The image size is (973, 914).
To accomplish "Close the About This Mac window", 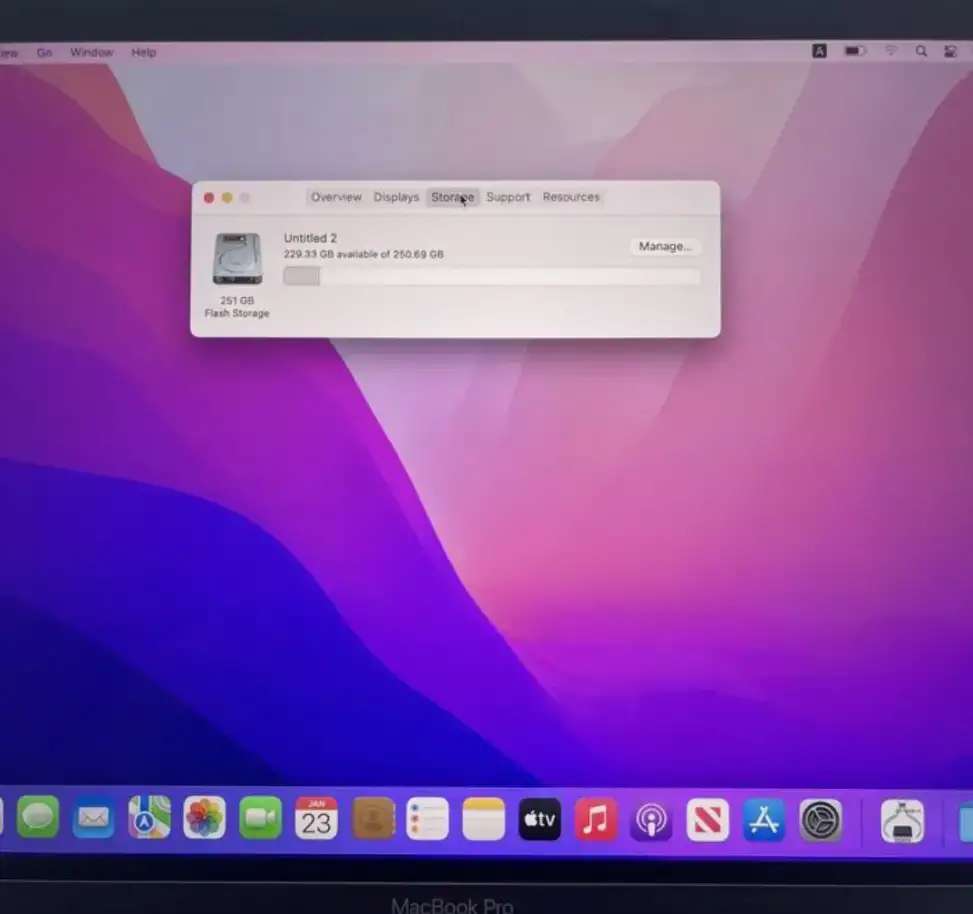I will pyautogui.click(x=209, y=198).
